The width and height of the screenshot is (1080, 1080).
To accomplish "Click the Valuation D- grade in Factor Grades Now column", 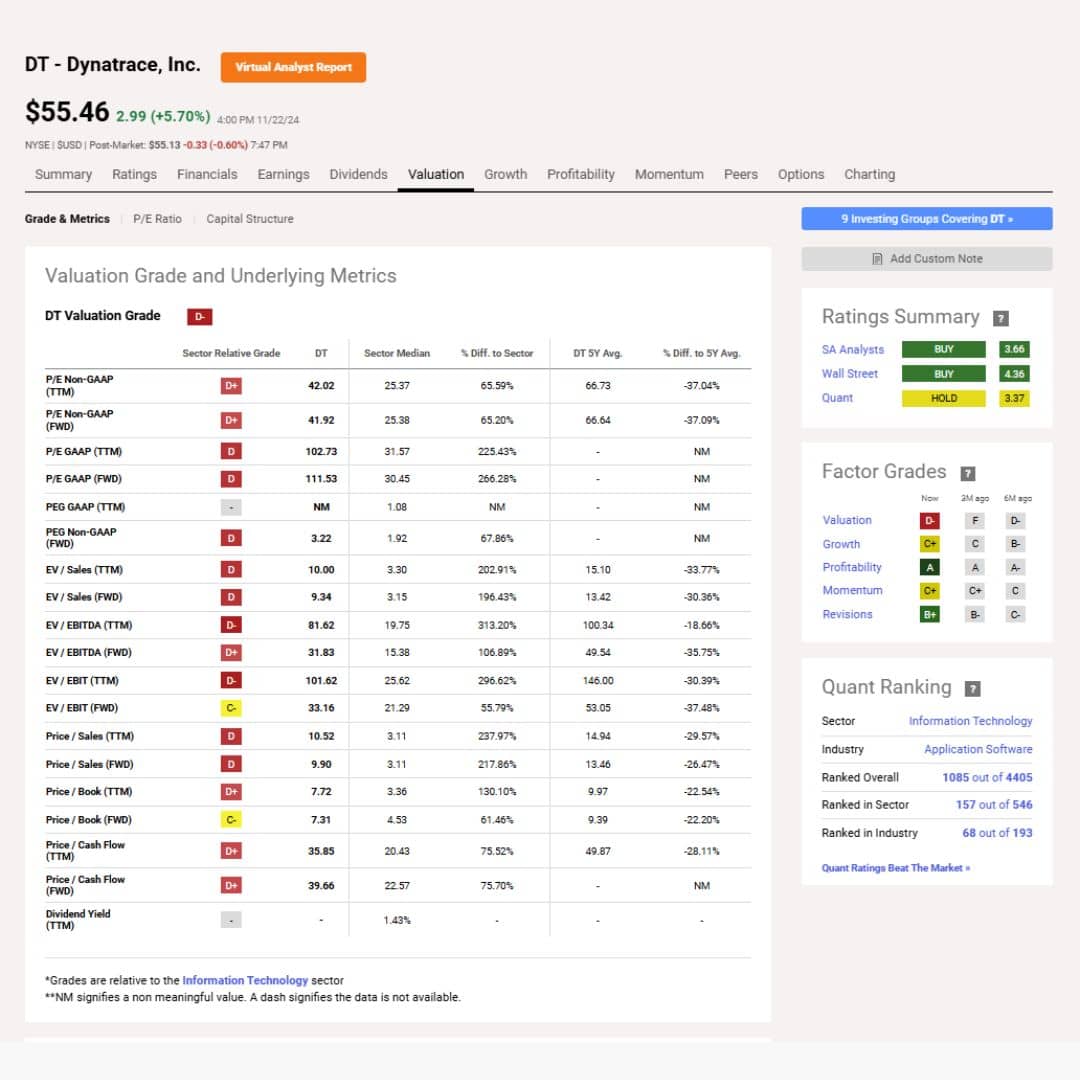I will (929, 521).
